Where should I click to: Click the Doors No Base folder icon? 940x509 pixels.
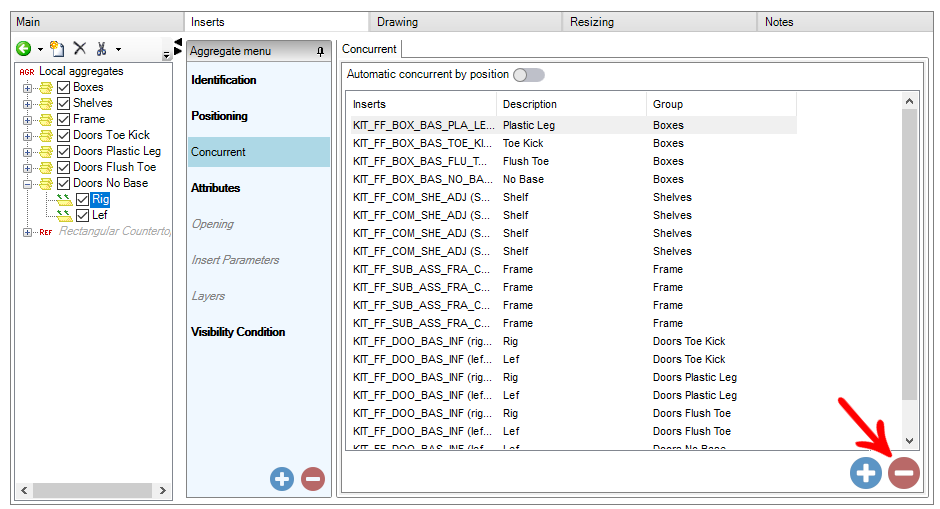[x=46, y=183]
